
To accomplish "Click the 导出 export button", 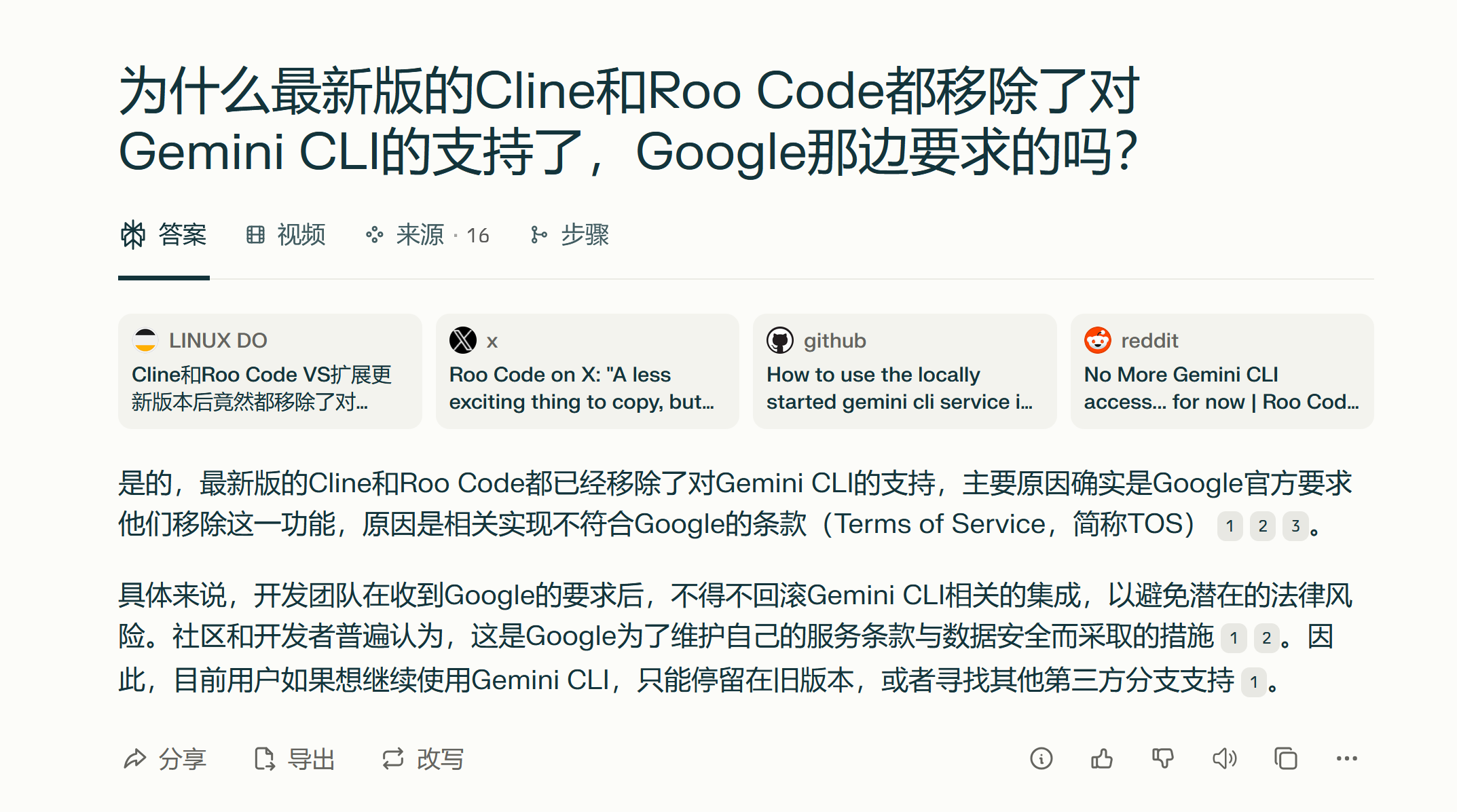I will coord(294,758).
